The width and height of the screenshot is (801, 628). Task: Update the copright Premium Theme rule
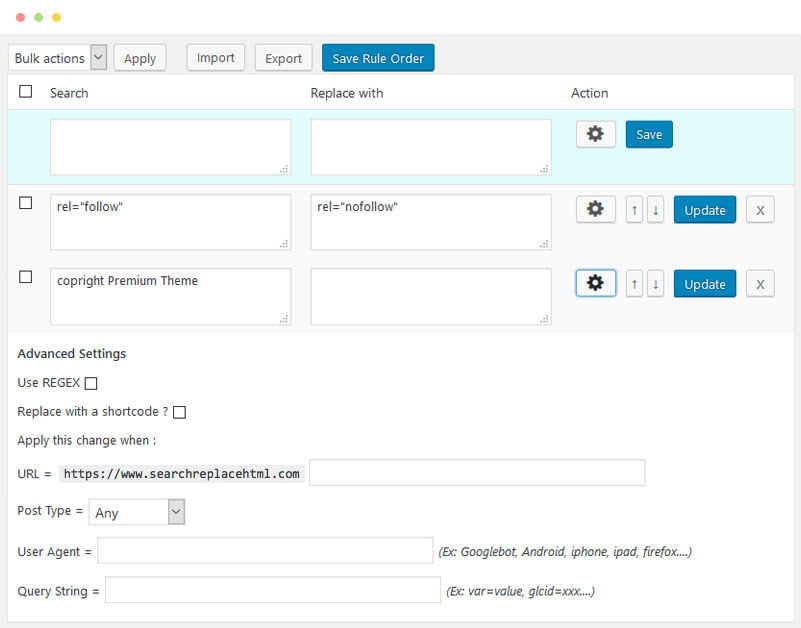tap(705, 284)
